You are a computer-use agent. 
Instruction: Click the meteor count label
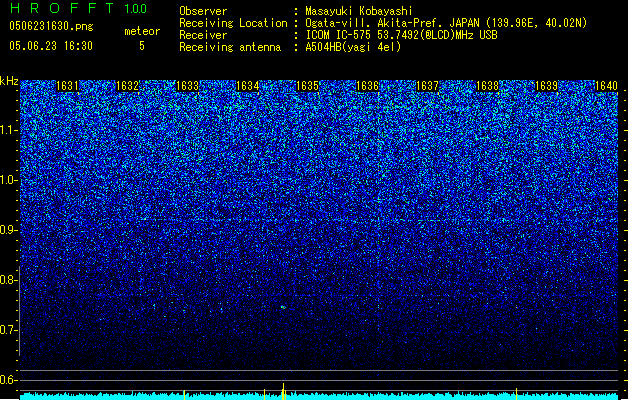pos(142,31)
